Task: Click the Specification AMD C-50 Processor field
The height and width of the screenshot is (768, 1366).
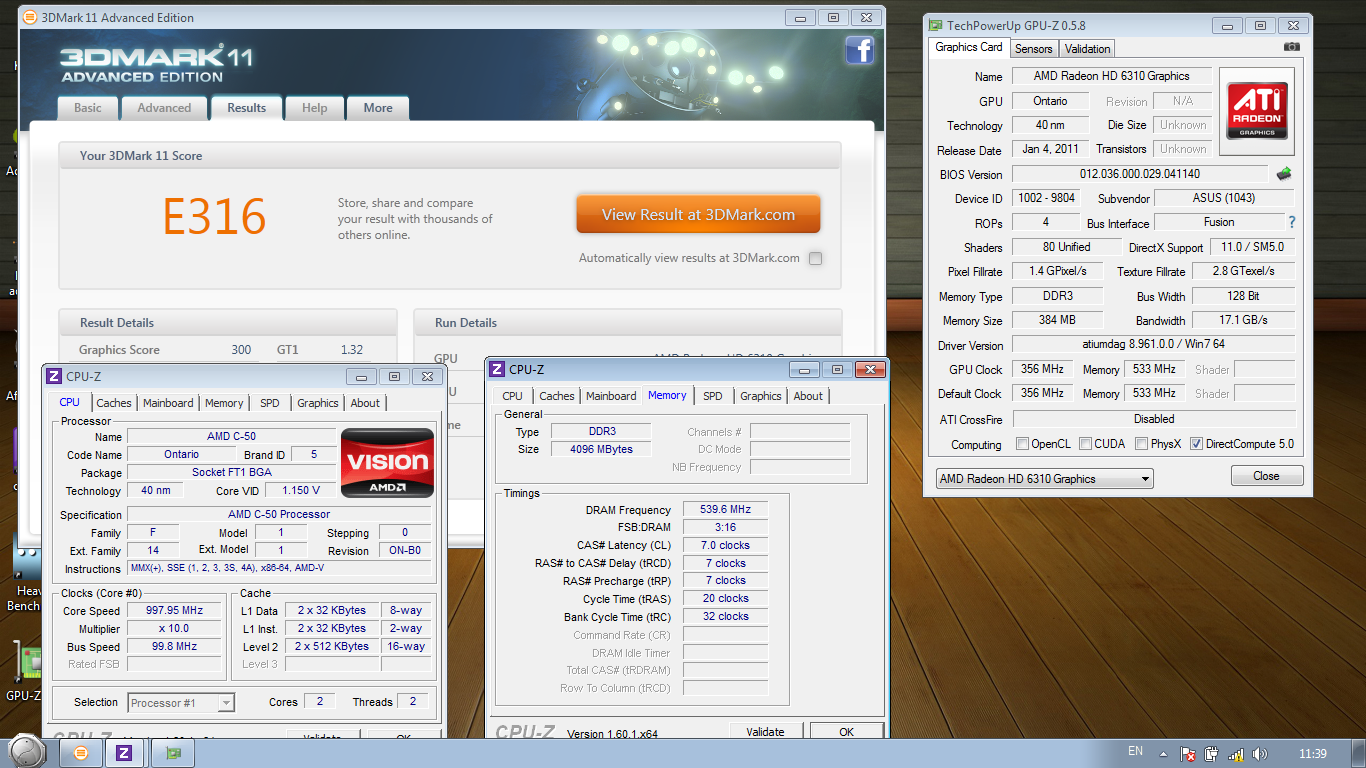Action: (x=279, y=515)
